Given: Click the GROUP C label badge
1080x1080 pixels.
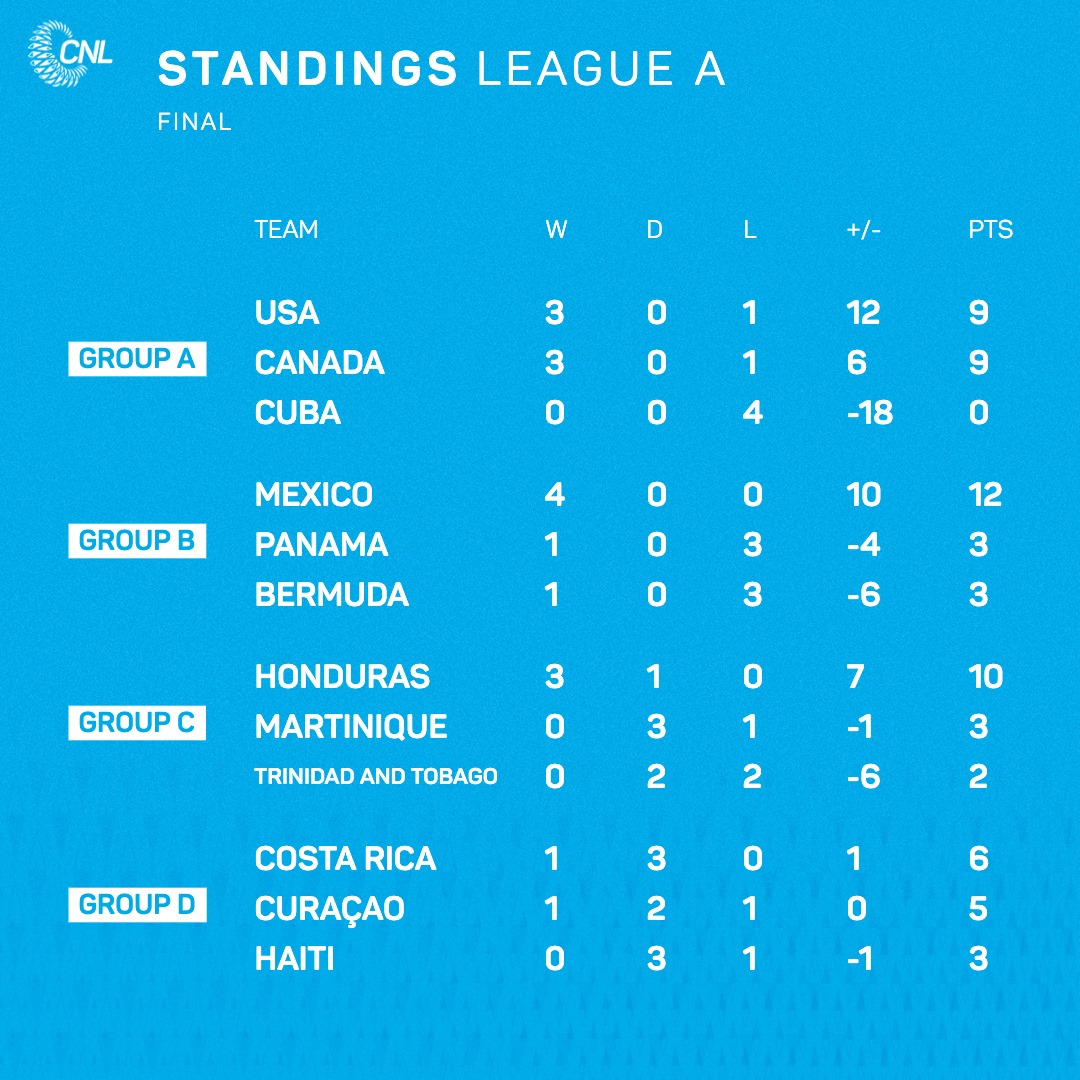Looking at the screenshot, I should tap(137, 723).
